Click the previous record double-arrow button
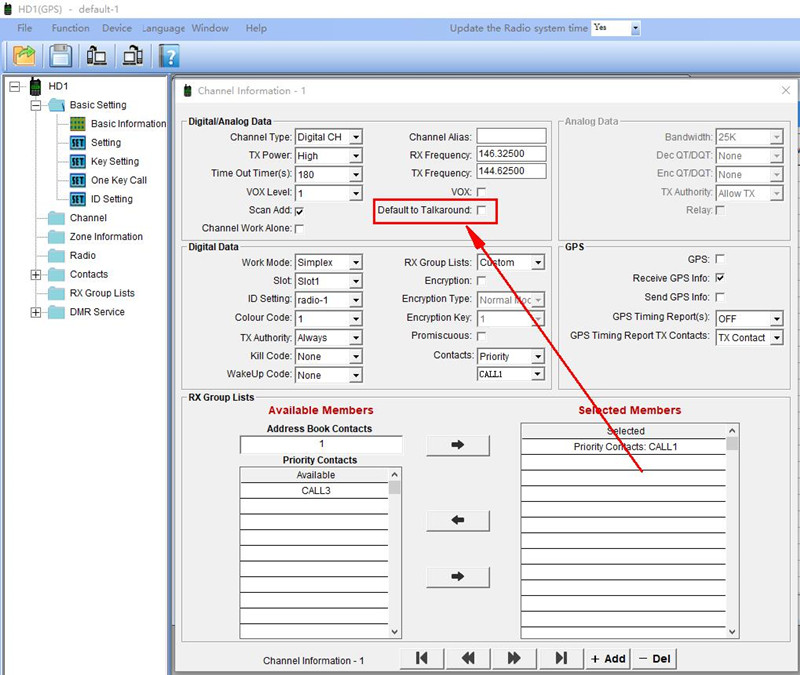 coord(468,658)
